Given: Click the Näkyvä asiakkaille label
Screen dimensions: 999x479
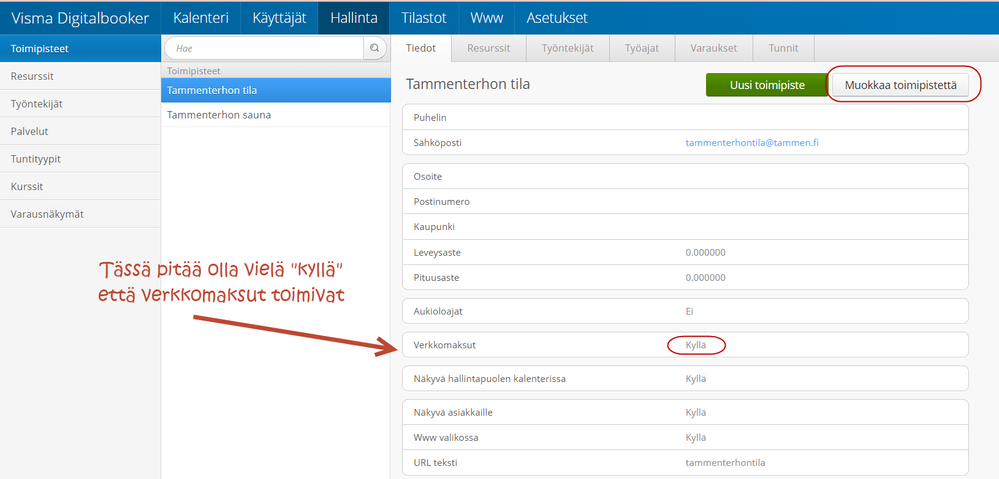Looking at the screenshot, I should pos(453,412).
